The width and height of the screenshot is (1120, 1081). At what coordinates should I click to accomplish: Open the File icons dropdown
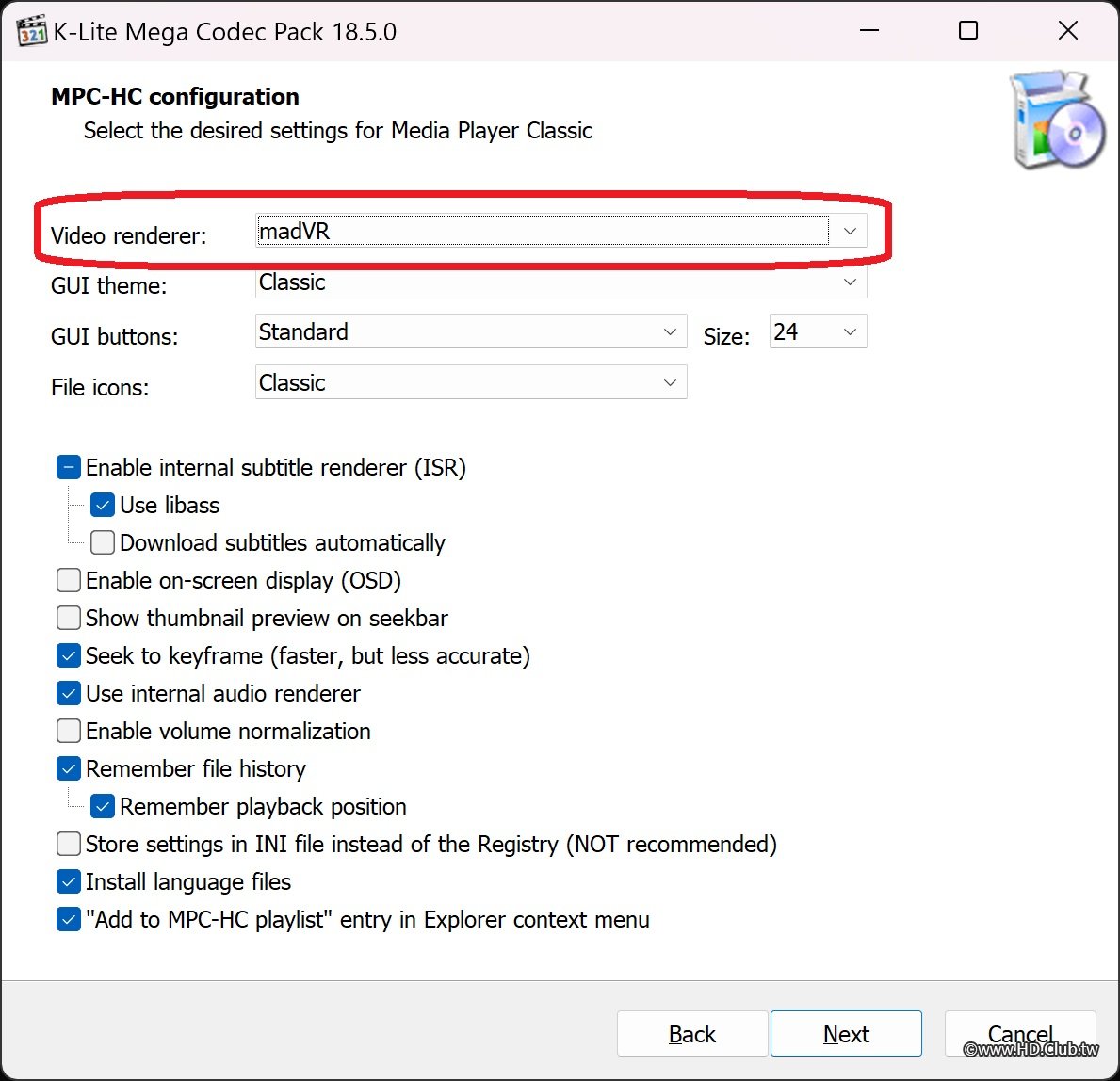[471, 382]
